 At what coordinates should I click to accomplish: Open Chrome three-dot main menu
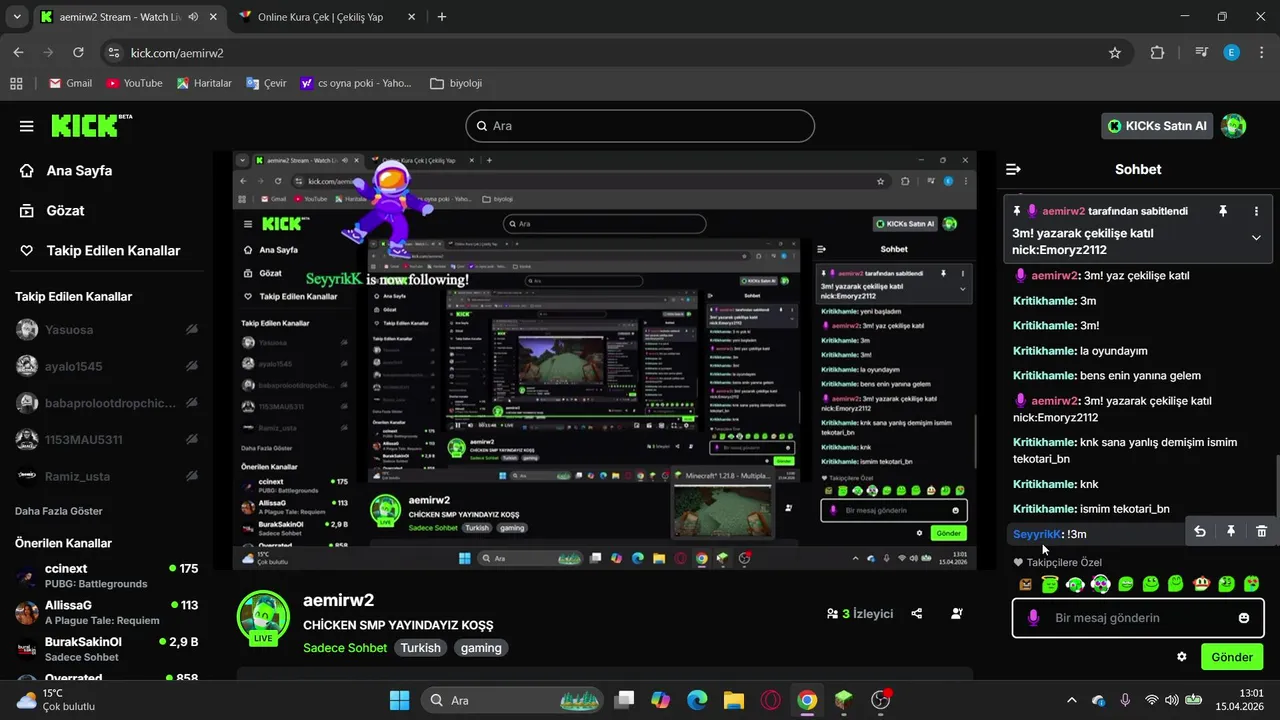(1262, 53)
